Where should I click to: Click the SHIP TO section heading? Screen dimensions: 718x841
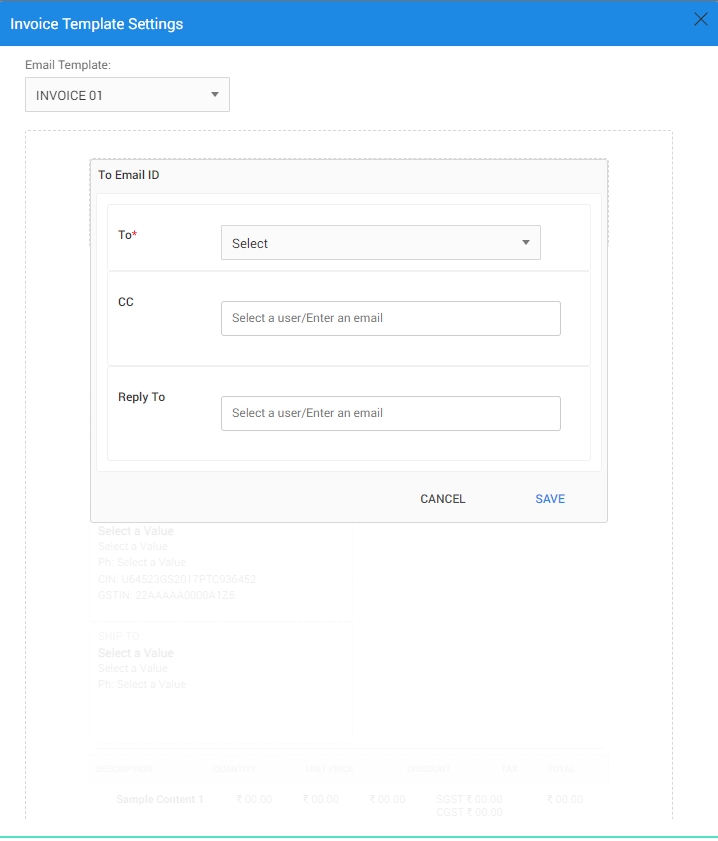point(119,636)
